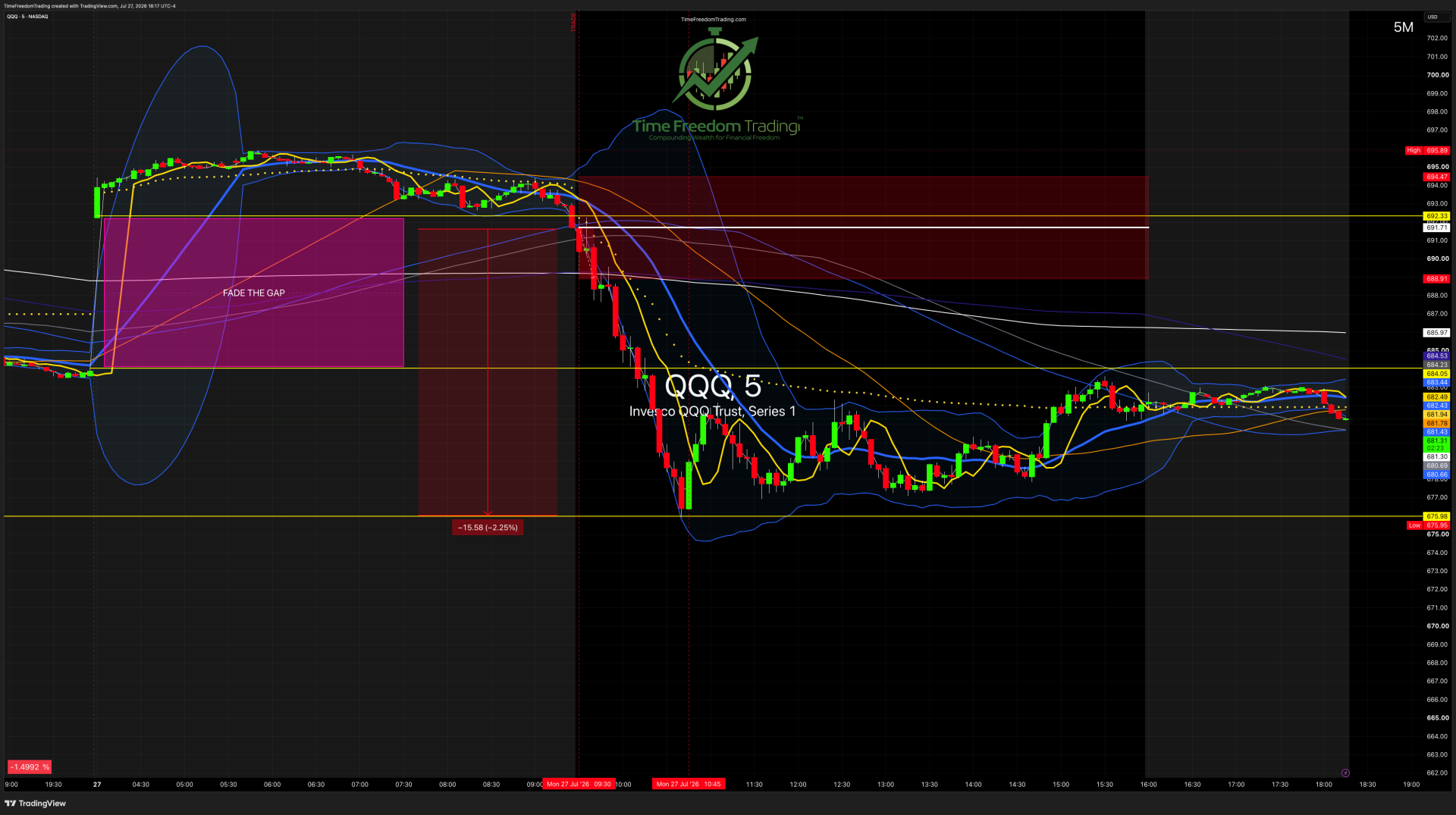Click the gray 680.69 price tag
The image size is (1456, 815).
tap(1437, 466)
